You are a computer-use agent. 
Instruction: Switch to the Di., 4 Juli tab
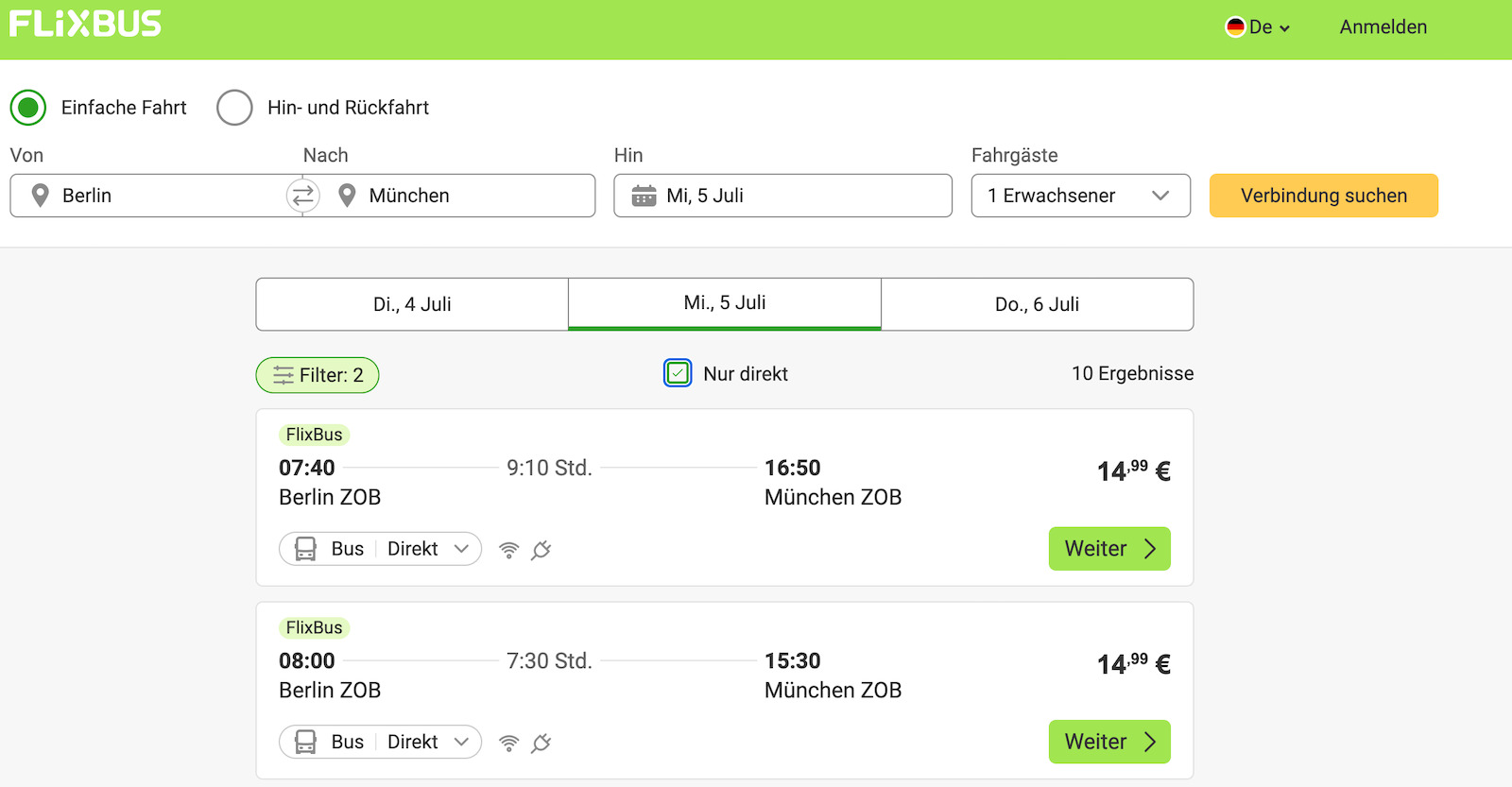412,304
